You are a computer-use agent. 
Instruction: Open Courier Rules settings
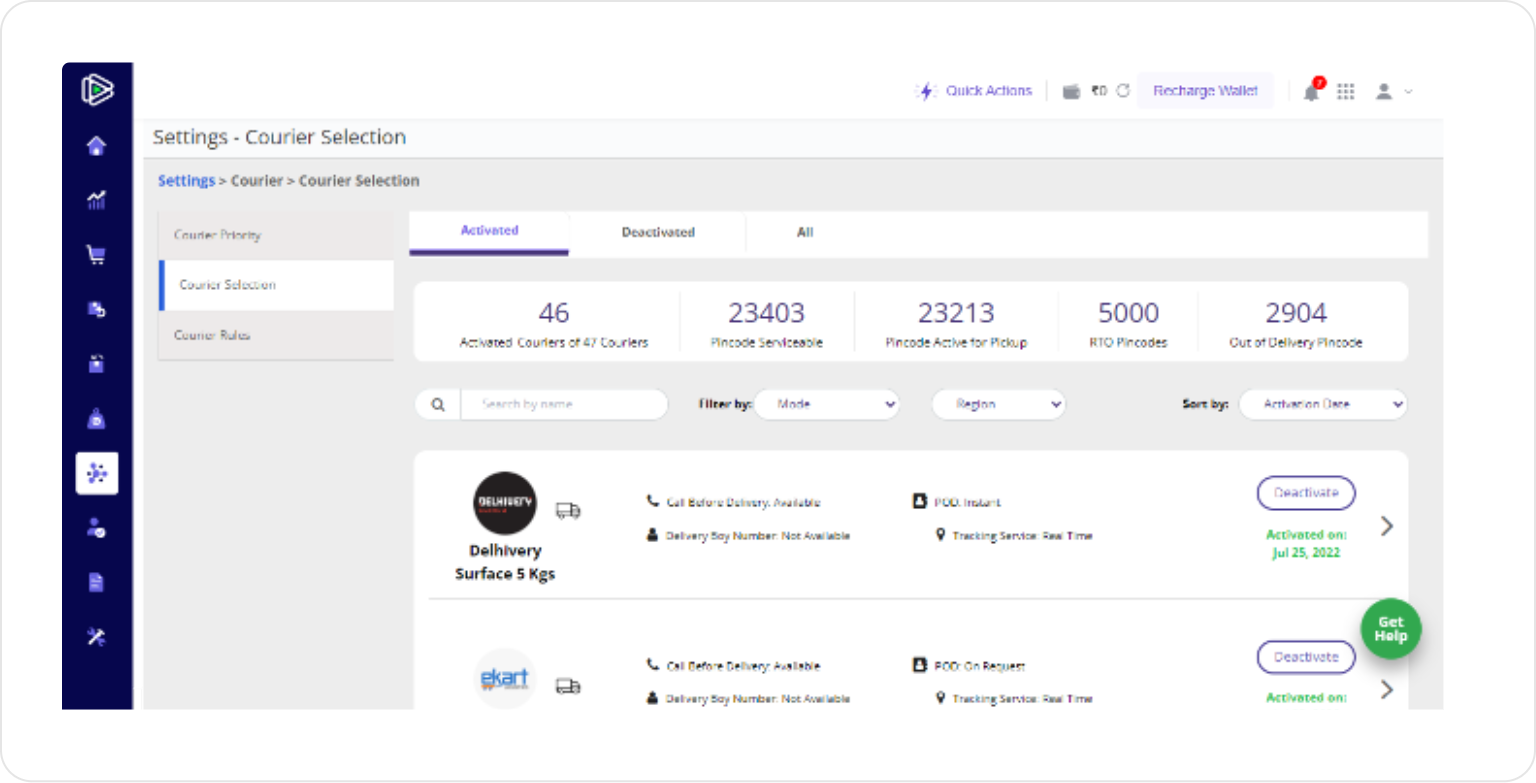[276, 335]
